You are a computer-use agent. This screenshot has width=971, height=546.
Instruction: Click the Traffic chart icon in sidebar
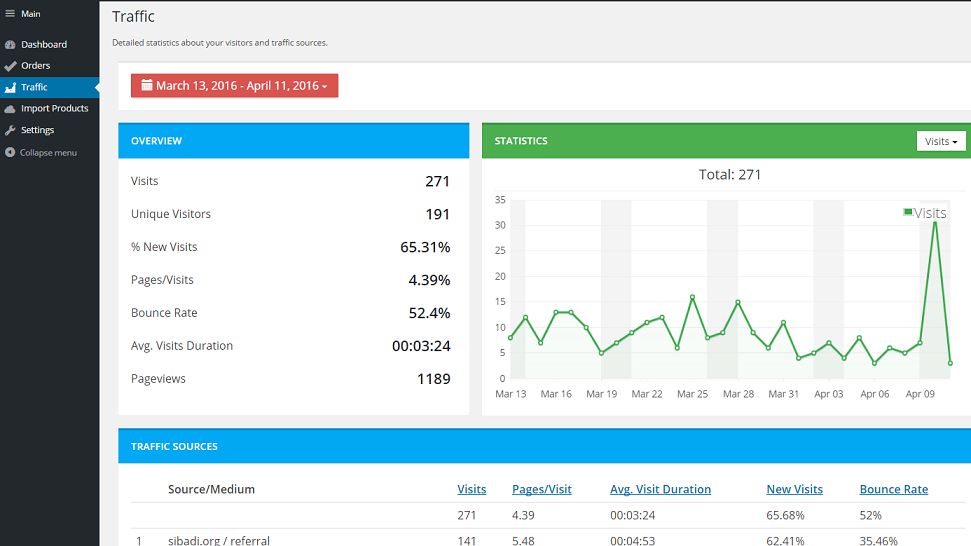pos(10,88)
